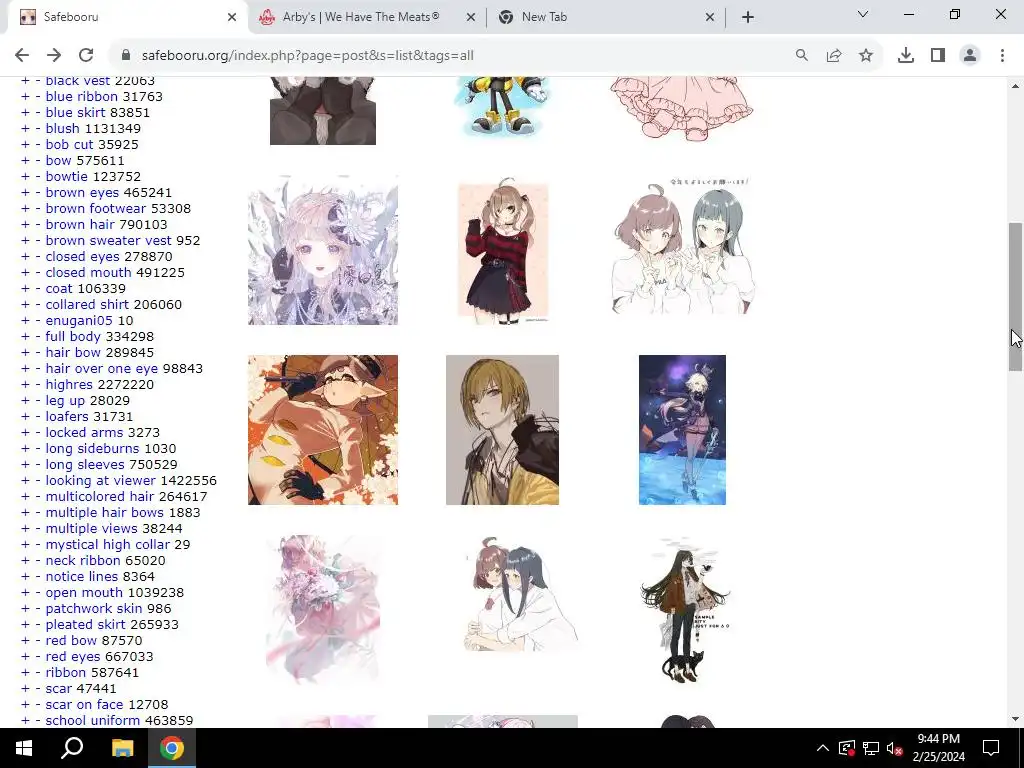Open girl in red striped sweater thumbnail

pyautogui.click(x=502, y=251)
